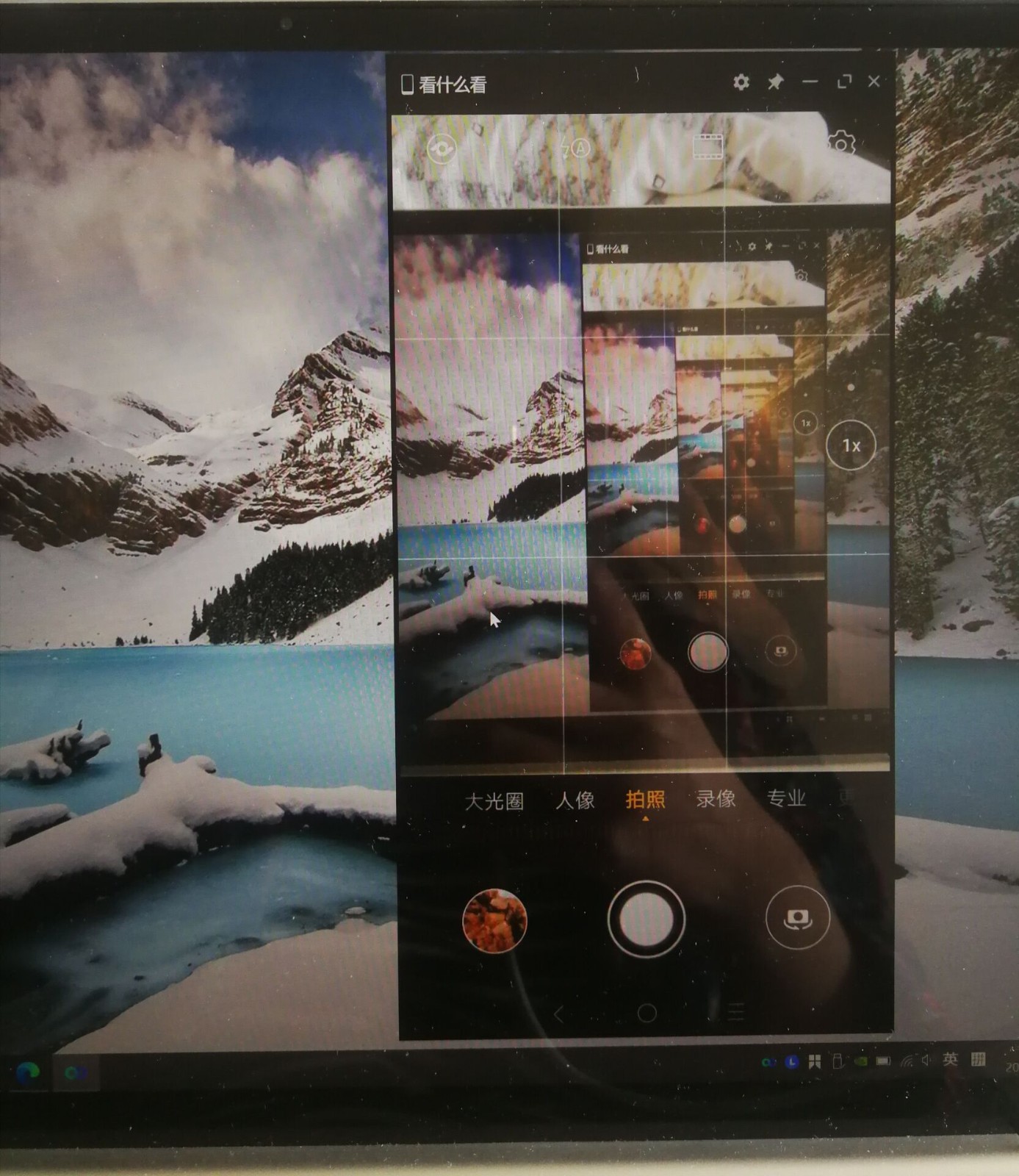Switch to 大光圈 aperture mode
This screenshot has width=1019, height=1176.
(x=494, y=800)
